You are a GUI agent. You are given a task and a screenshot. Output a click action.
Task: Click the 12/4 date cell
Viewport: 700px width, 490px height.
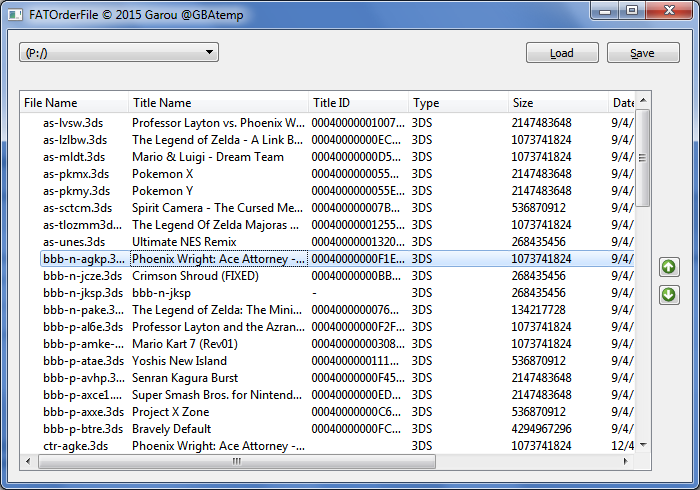pos(623,446)
